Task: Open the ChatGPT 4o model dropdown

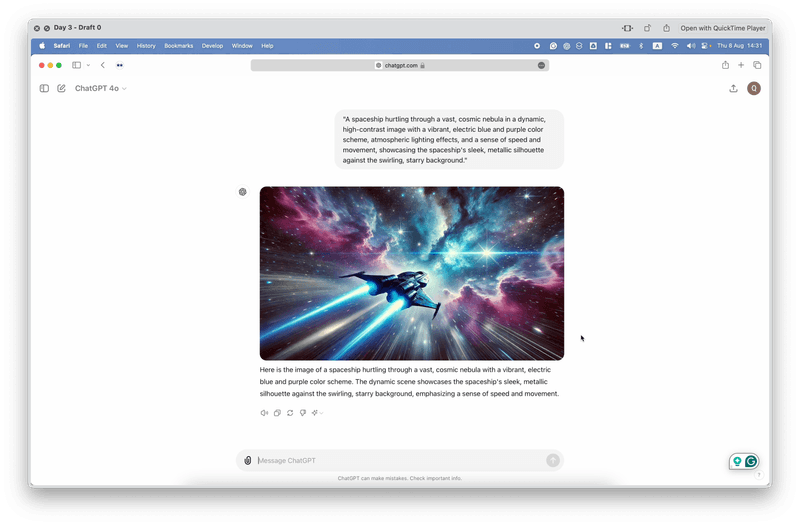Action: click(101, 88)
